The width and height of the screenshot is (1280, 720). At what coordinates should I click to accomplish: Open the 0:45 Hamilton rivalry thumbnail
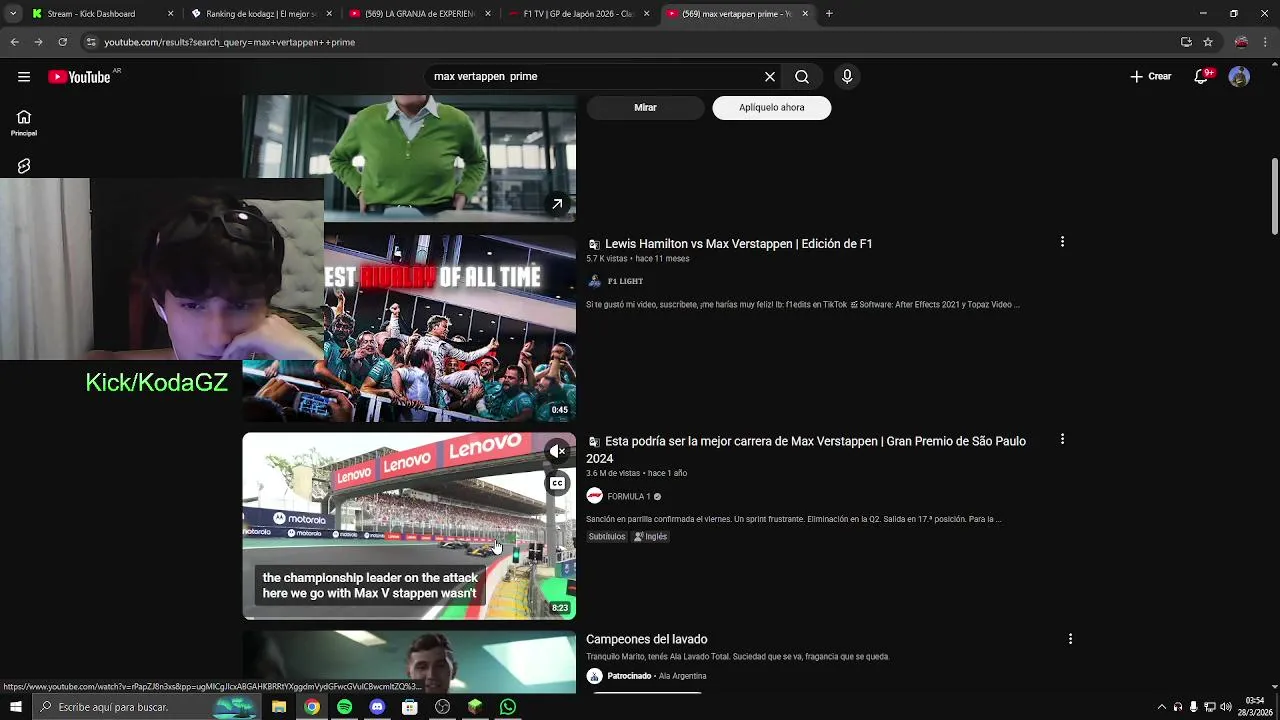(450, 328)
